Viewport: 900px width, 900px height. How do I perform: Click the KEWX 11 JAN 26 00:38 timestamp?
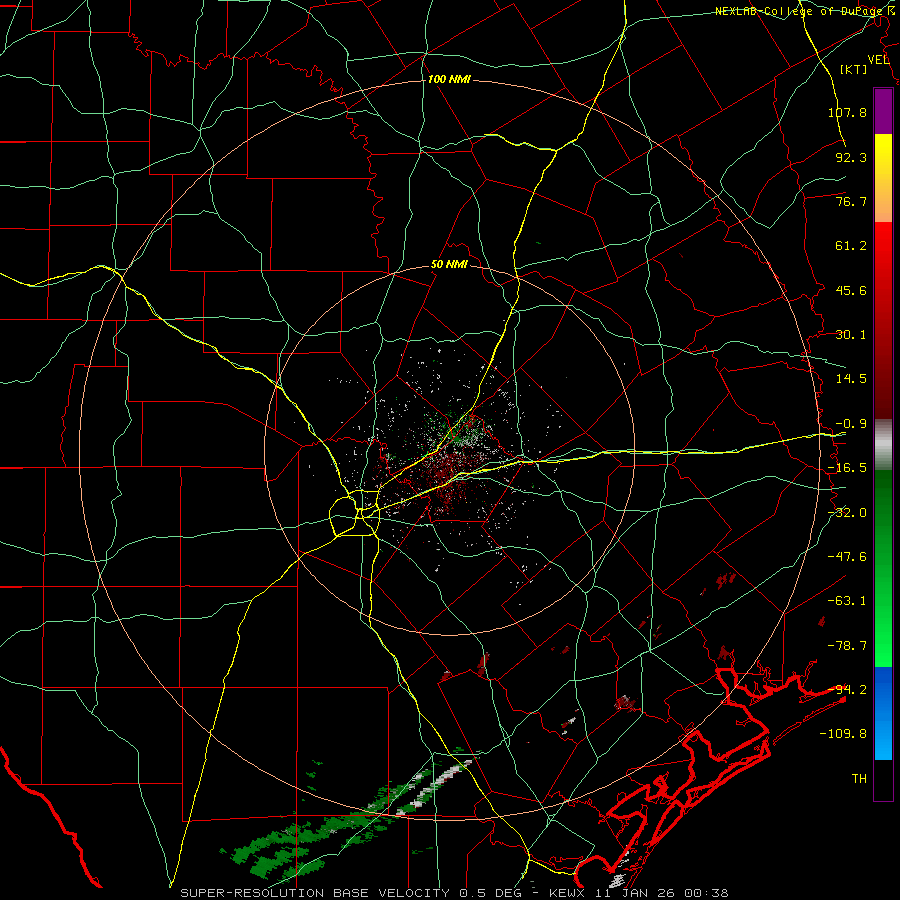[639, 893]
